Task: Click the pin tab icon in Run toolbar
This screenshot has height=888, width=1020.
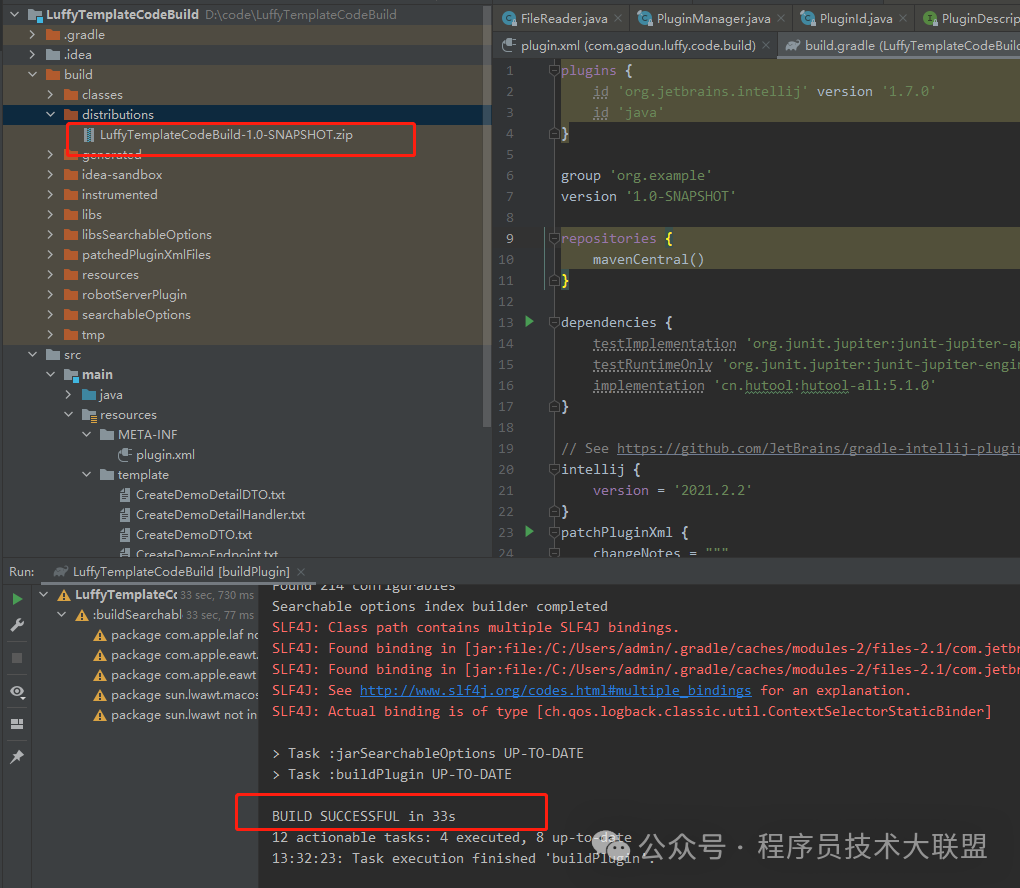Action: pyautogui.click(x=18, y=757)
